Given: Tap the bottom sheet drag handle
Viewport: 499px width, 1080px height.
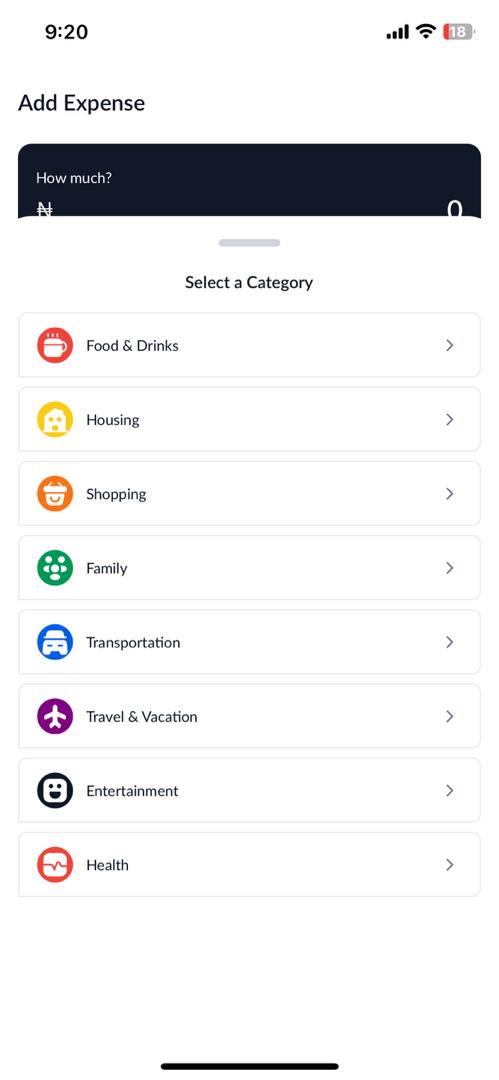Looking at the screenshot, I should tap(250, 242).
